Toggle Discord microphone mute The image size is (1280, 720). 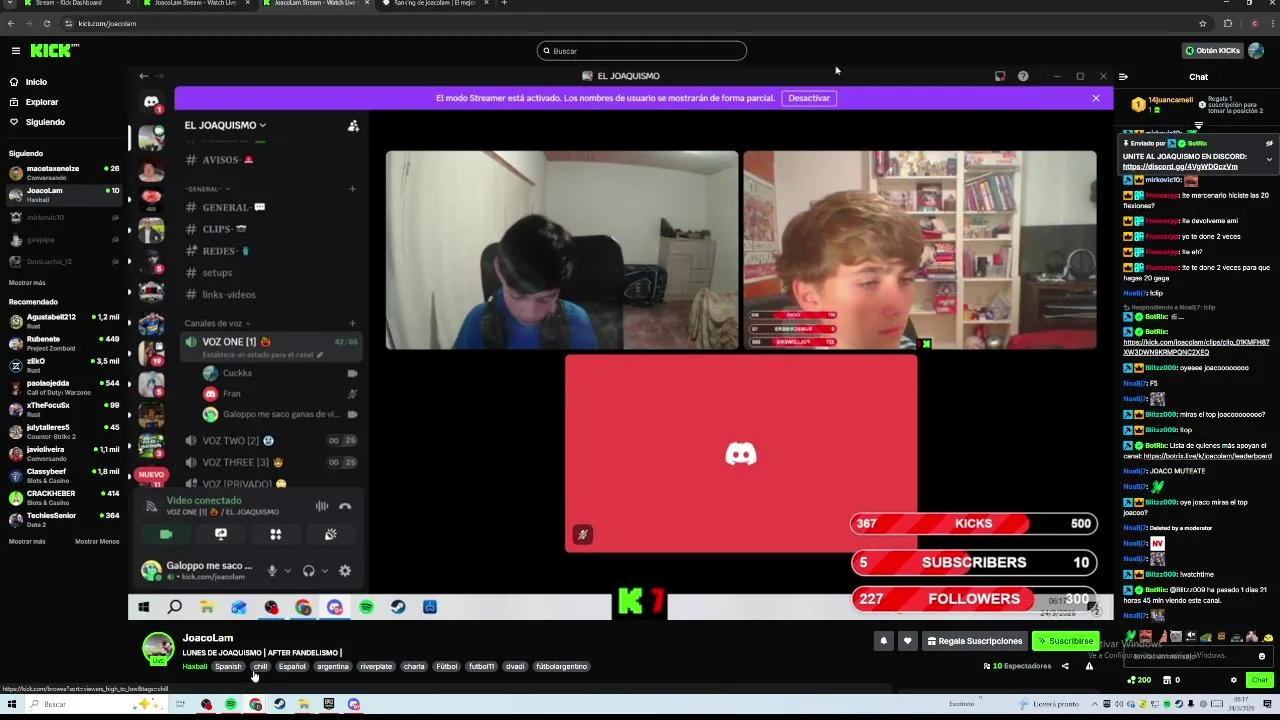(x=272, y=570)
